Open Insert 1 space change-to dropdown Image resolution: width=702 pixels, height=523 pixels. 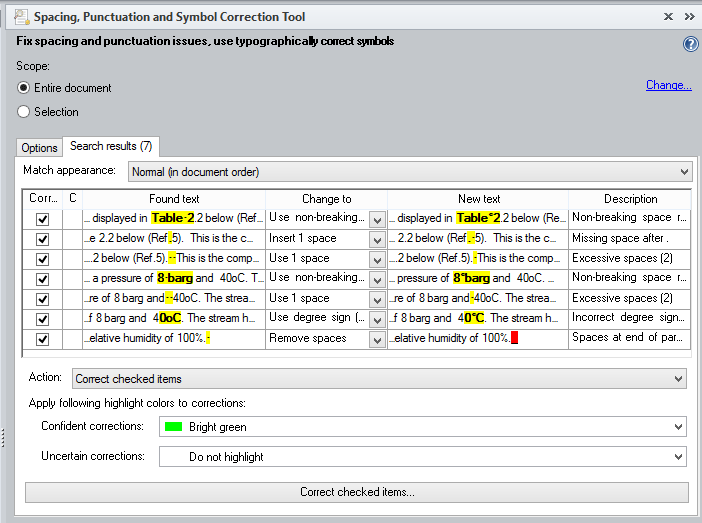click(x=377, y=240)
